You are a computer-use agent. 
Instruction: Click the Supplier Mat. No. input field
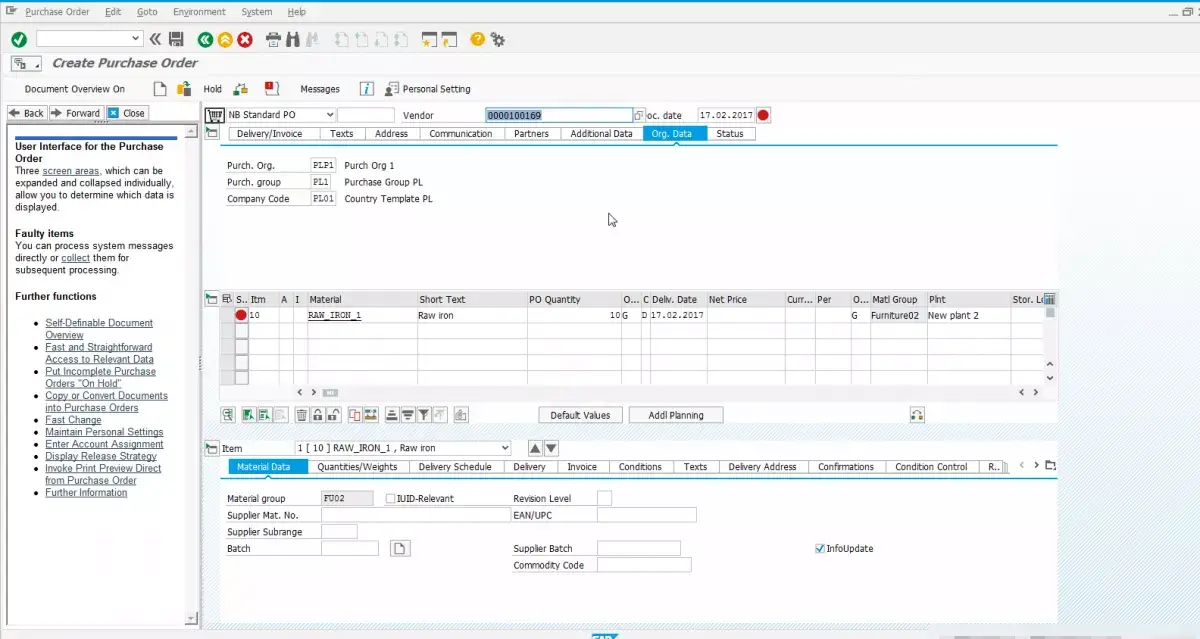pyautogui.click(x=416, y=515)
